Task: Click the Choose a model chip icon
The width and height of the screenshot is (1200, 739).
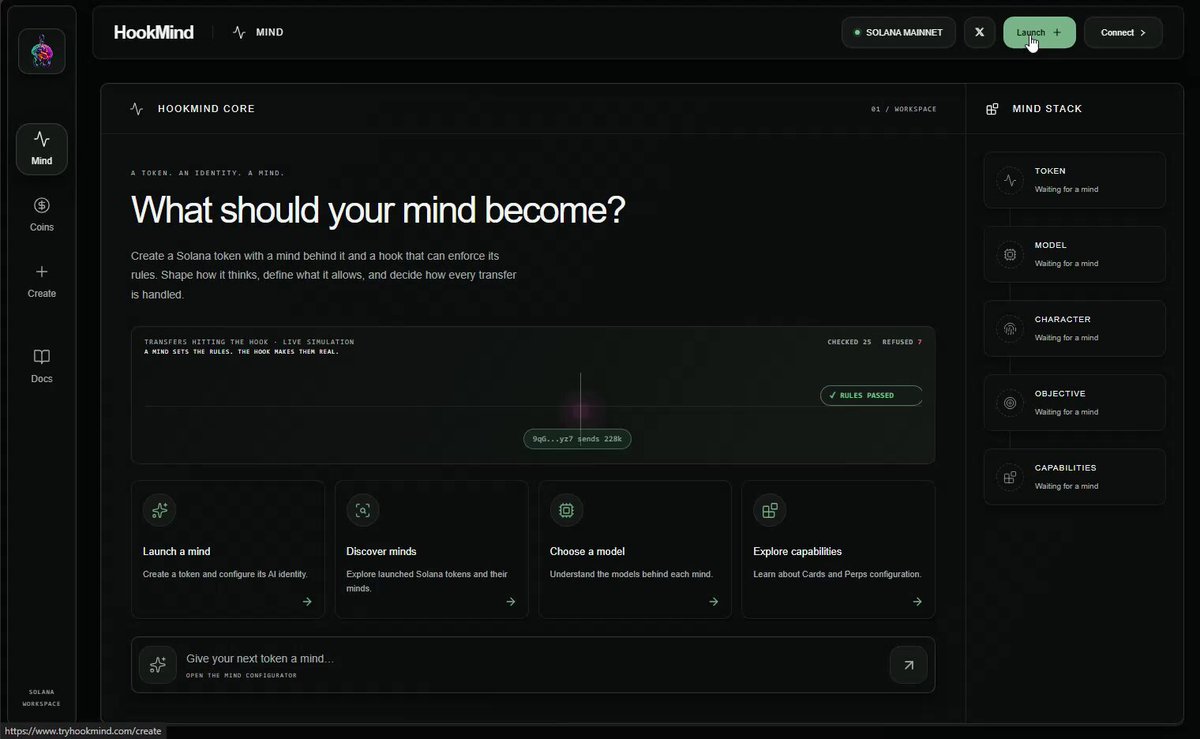Action: pyautogui.click(x=566, y=510)
